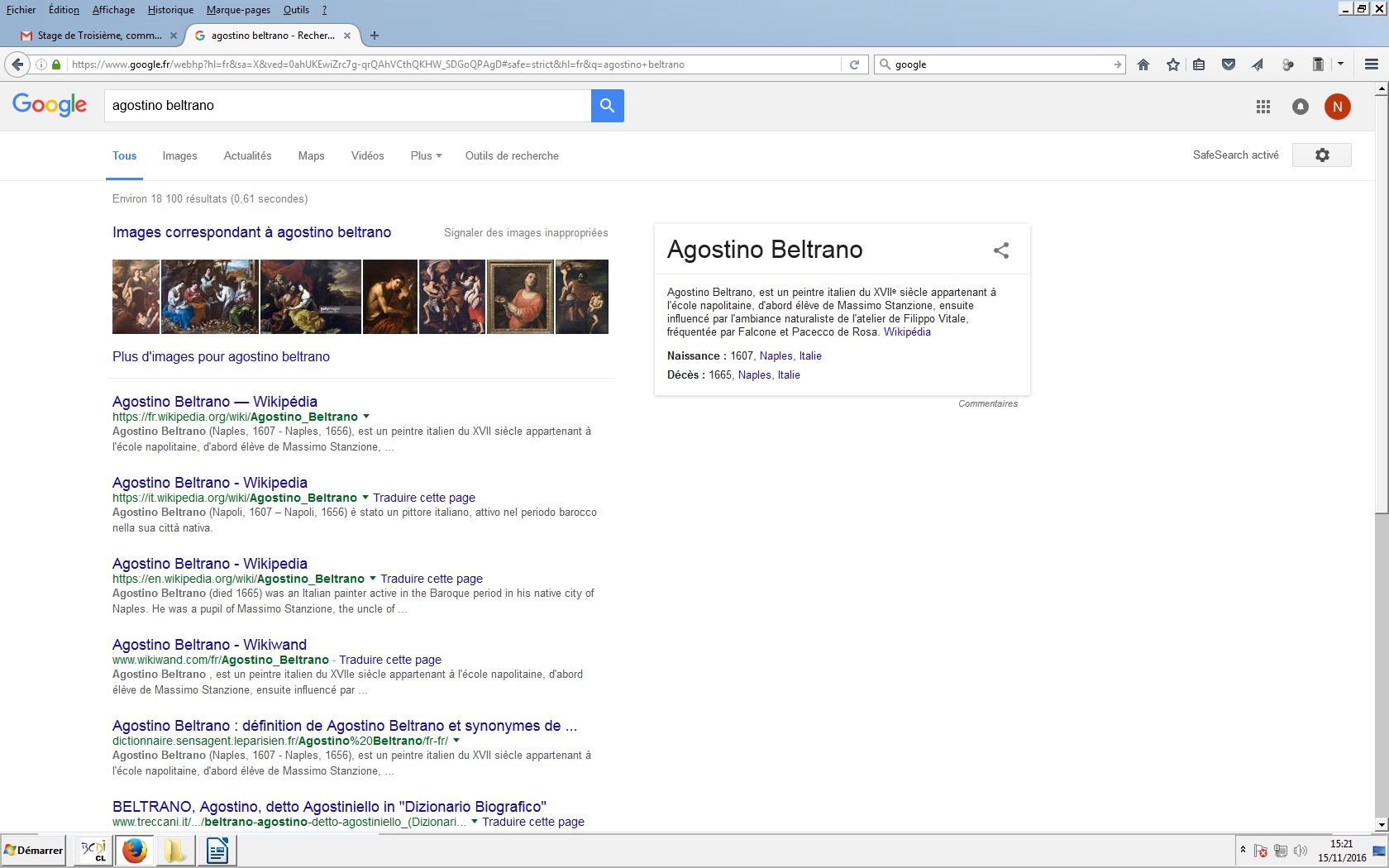Open the Agostino Beltrano — Wikipédia result
The image size is (1389, 868).
point(214,402)
